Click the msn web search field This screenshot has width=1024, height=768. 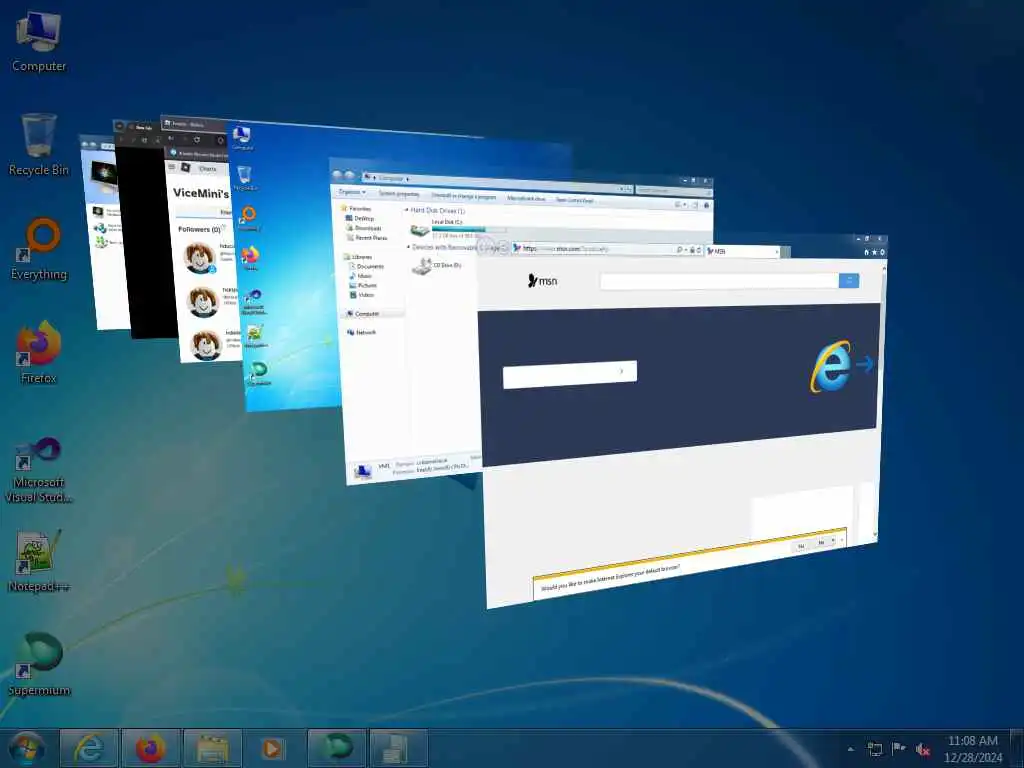point(719,281)
